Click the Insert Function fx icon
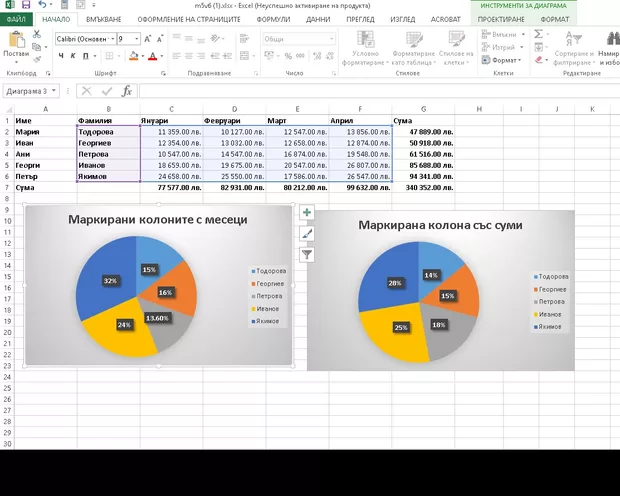Image resolution: width=620 pixels, height=496 pixels. 127,91
